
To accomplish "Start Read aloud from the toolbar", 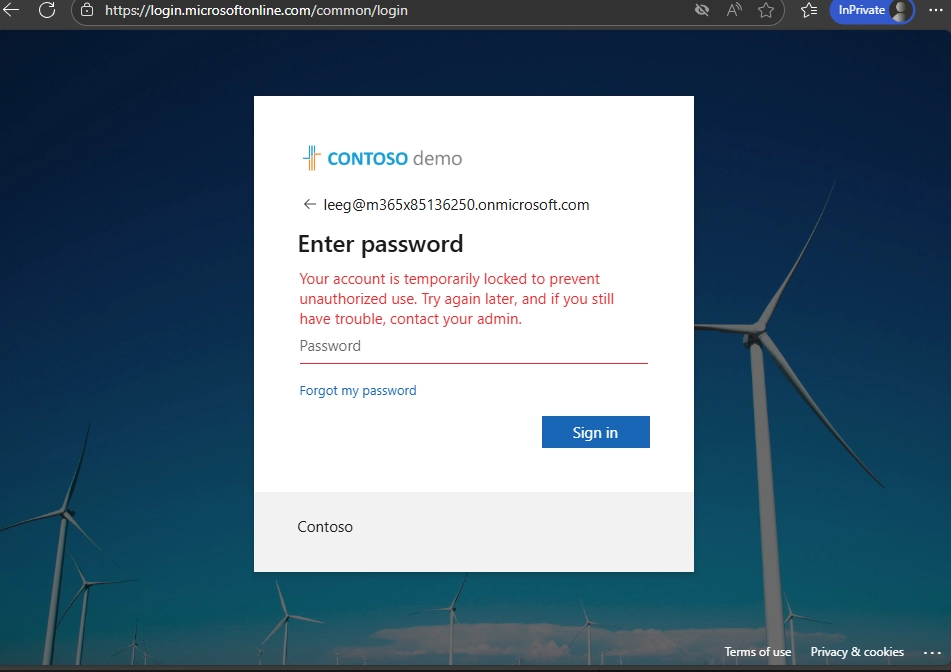I will point(734,10).
